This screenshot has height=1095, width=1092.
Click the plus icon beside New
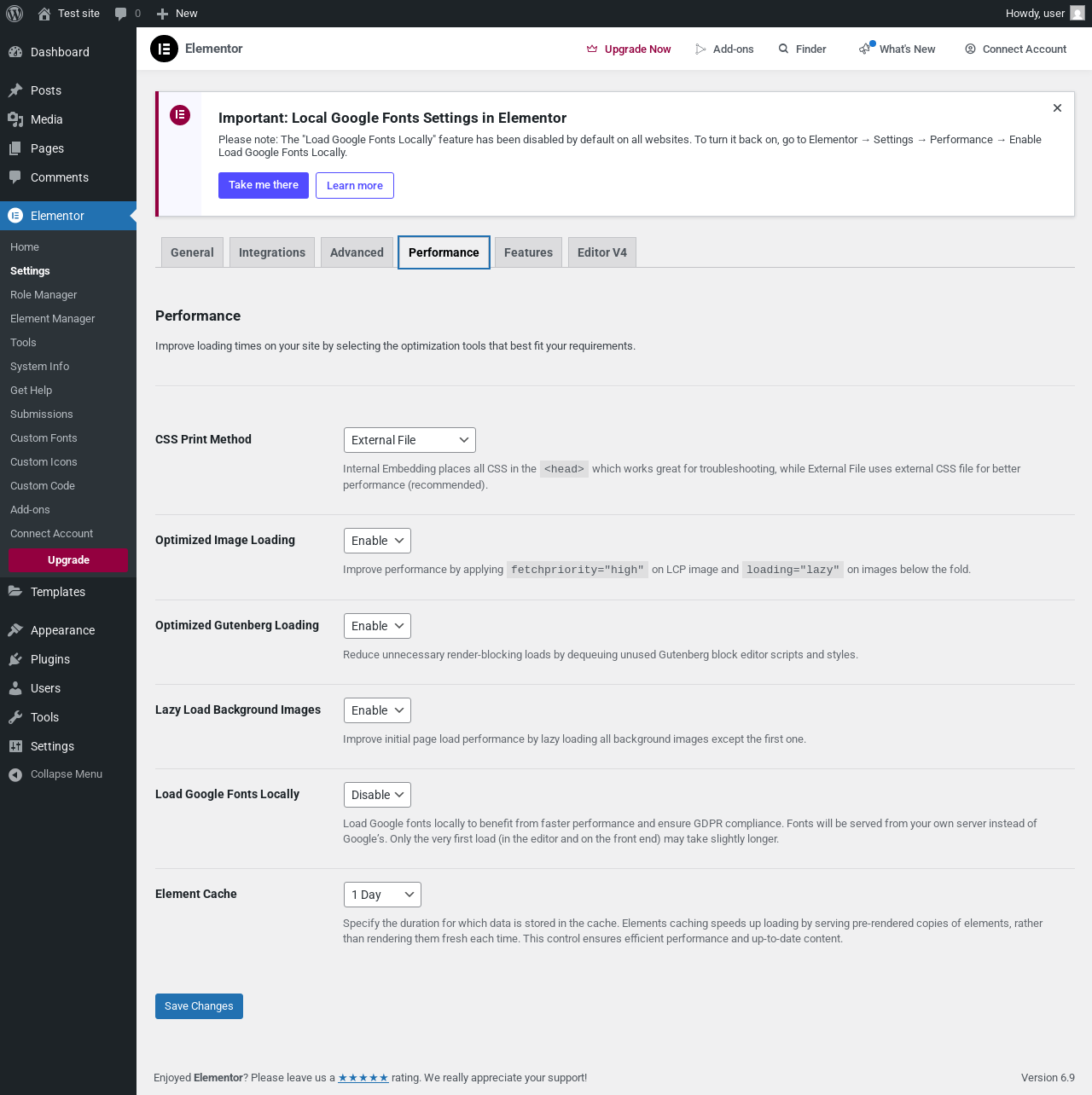click(x=162, y=14)
